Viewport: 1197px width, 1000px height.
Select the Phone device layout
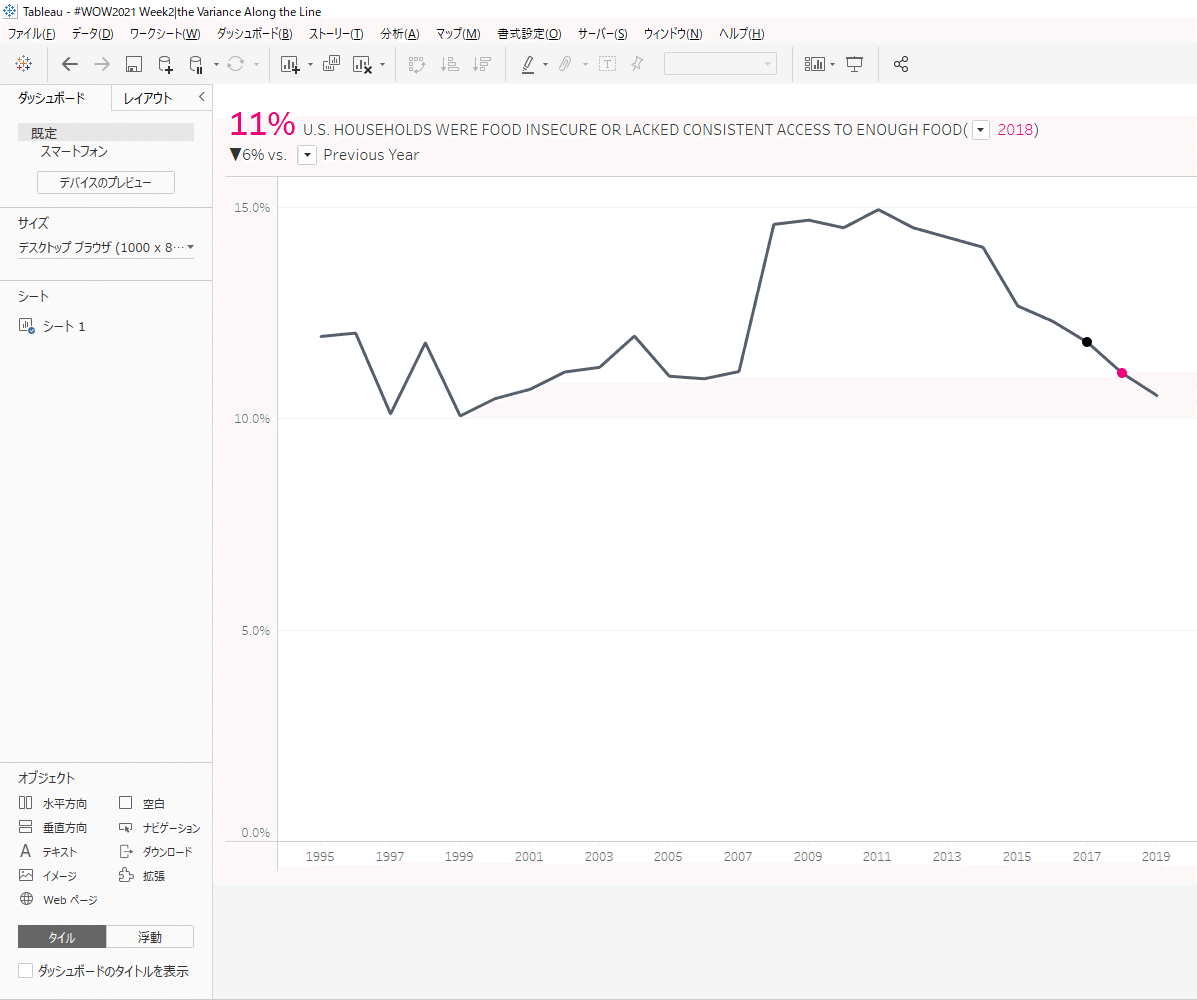tap(74, 151)
